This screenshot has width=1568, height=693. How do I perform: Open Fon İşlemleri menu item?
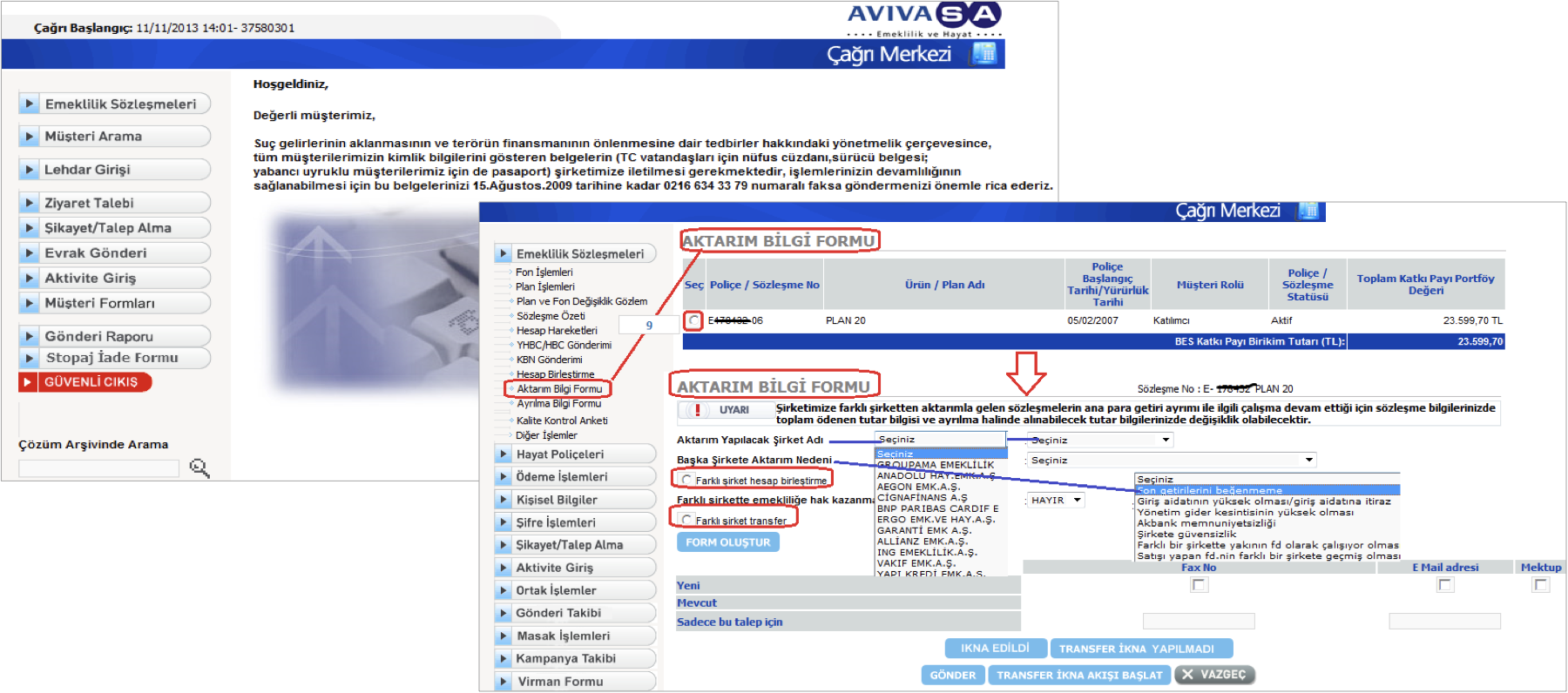tap(544, 272)
